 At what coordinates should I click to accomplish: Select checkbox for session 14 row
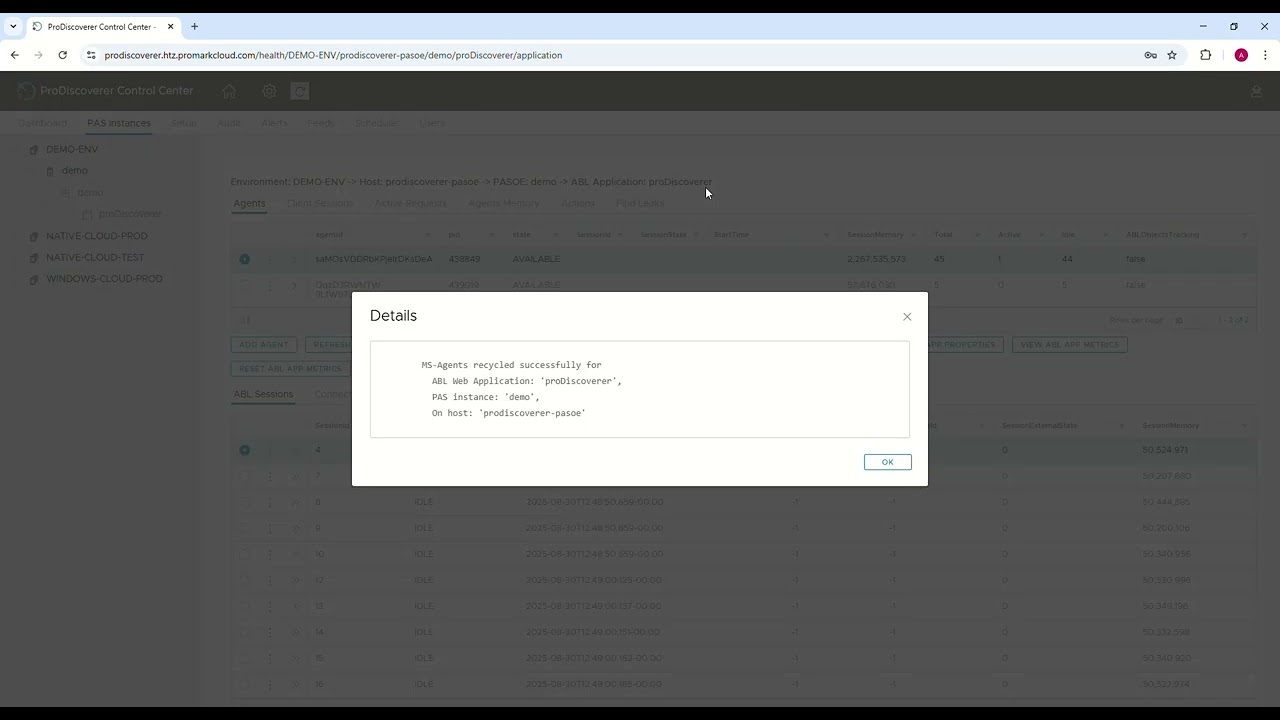(244, 632)
